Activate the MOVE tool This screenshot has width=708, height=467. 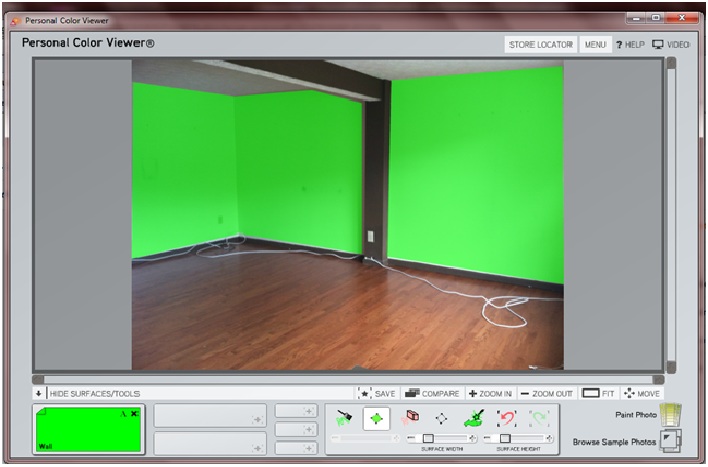click(642, 393)
